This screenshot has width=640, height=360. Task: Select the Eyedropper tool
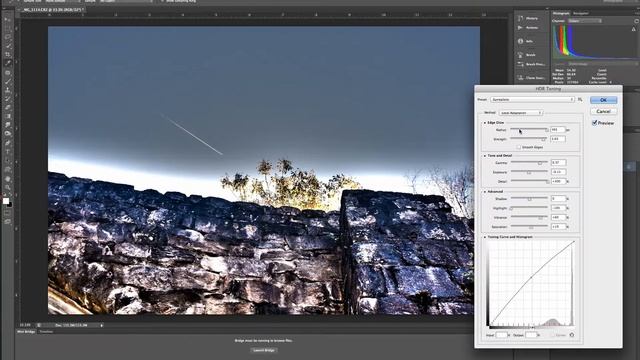pyautogui.click(x=7, y=63)
